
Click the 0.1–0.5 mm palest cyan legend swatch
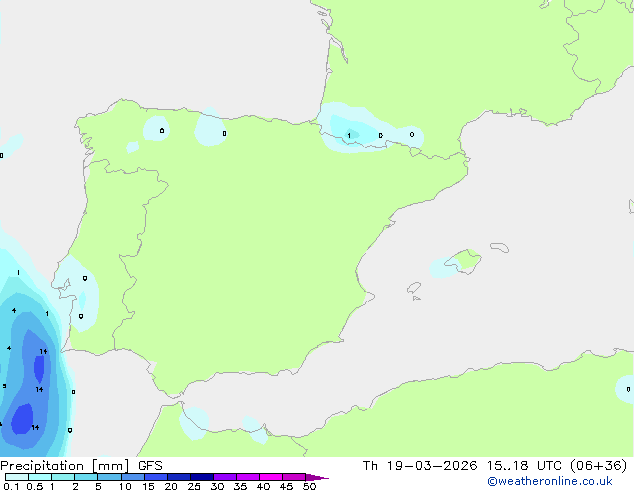[17, 477]
